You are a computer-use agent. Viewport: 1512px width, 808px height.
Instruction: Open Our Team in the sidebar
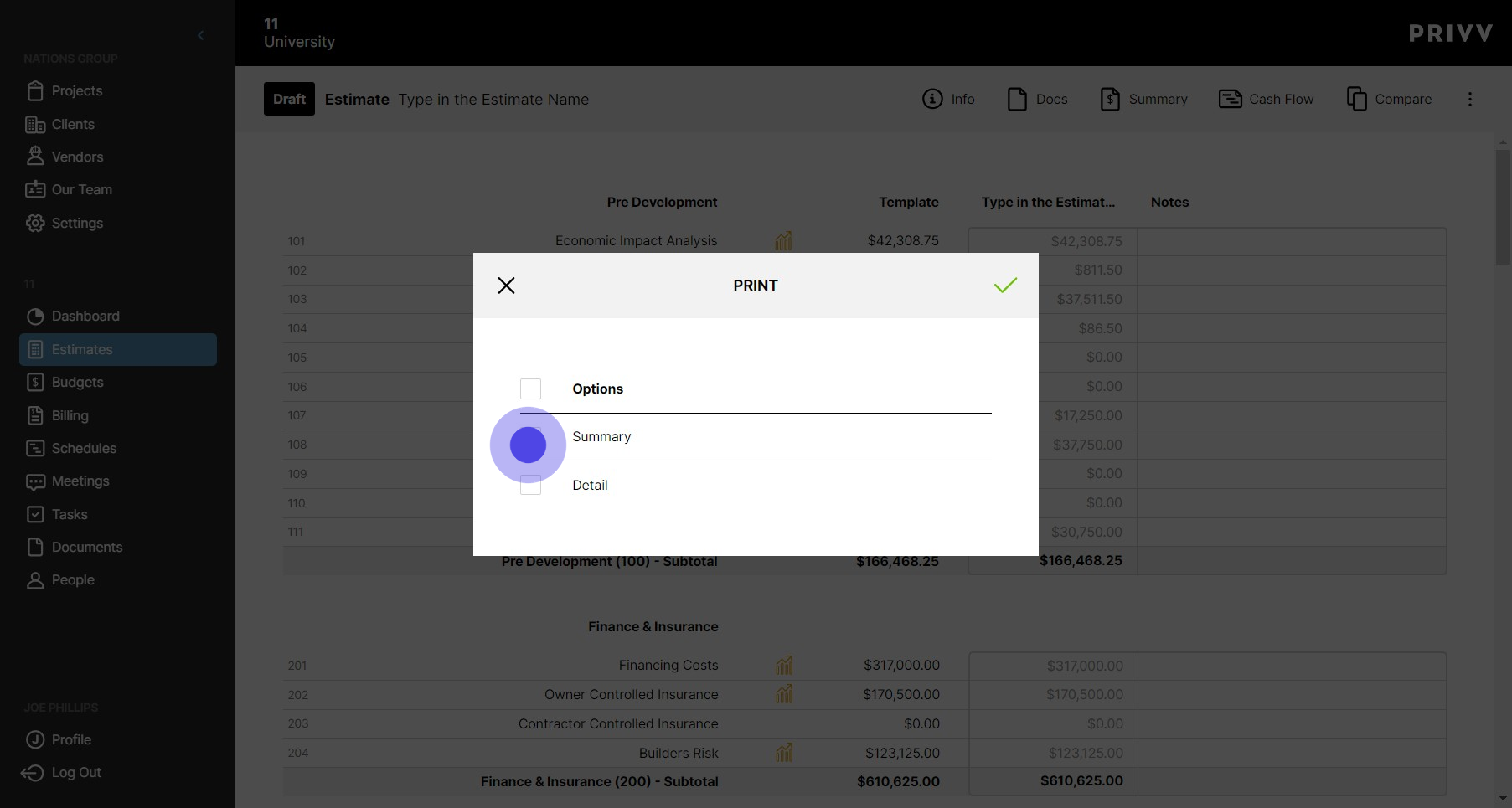[x=81, y=189]
